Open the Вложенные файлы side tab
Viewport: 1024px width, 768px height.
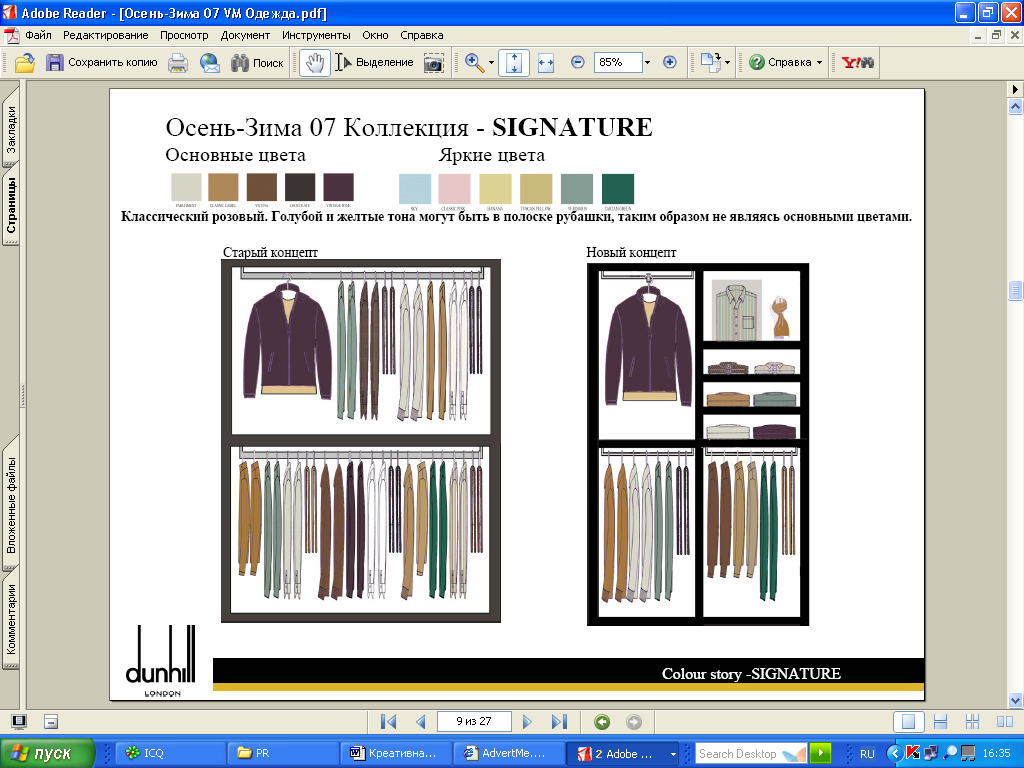click(x=11, y=505)
